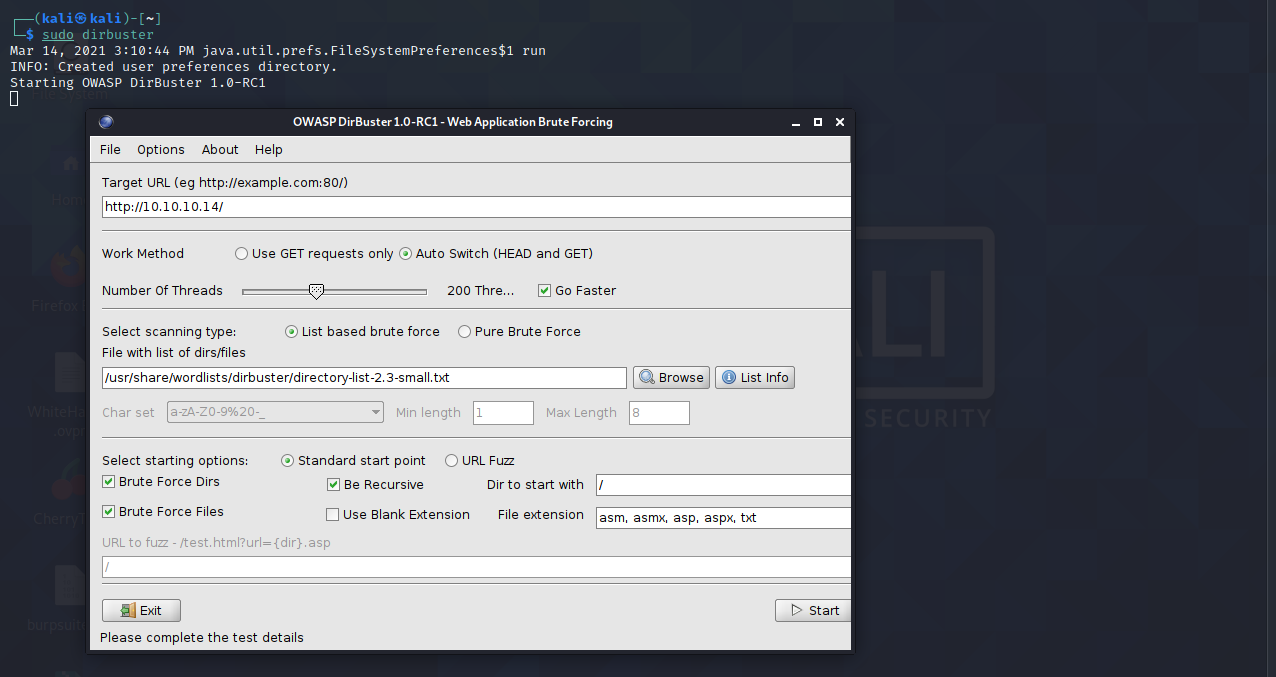The height and width of the screenshot is (677, 1276).
Task: Click the DirBuster globe icon in title bar
Action: coord(106,122)
